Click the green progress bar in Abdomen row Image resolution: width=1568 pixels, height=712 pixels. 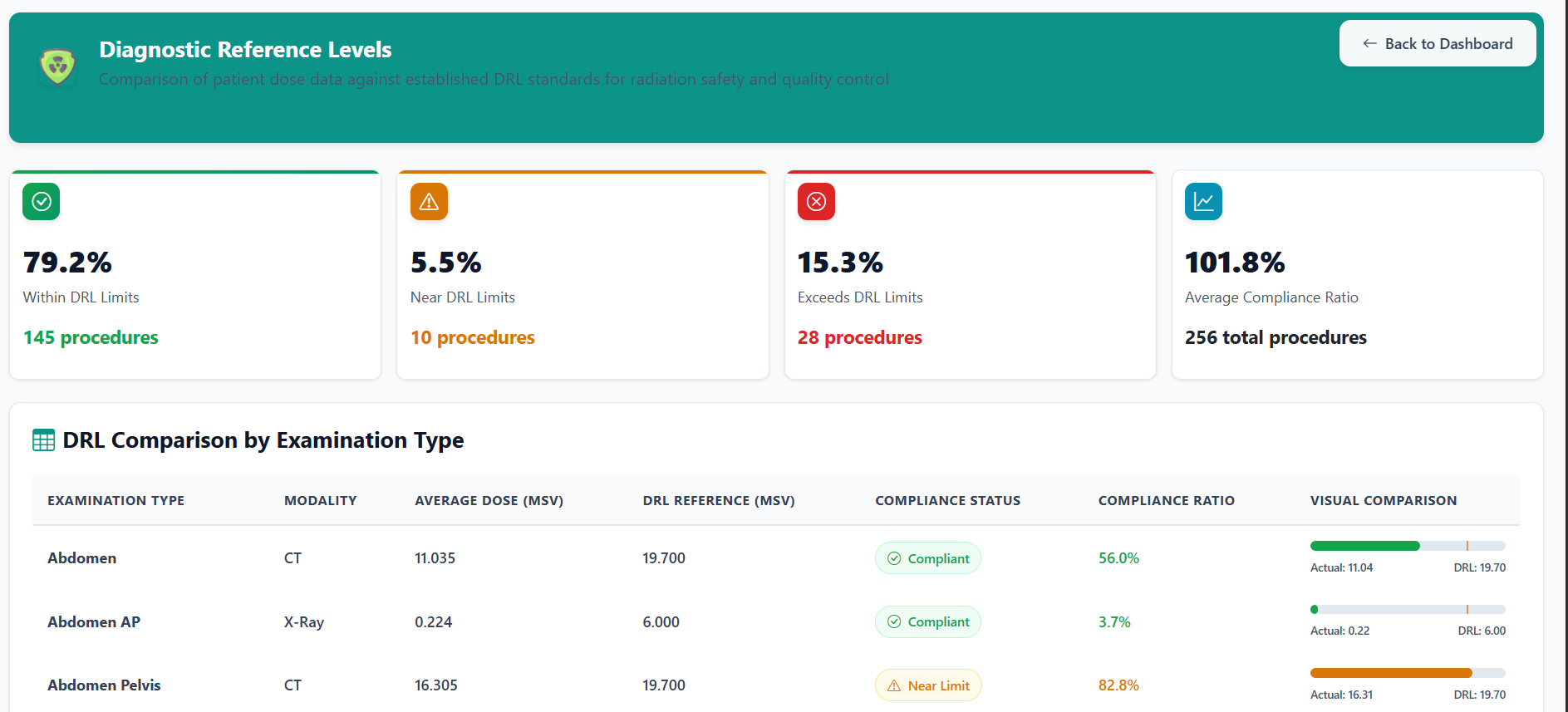click(1408, 546)
